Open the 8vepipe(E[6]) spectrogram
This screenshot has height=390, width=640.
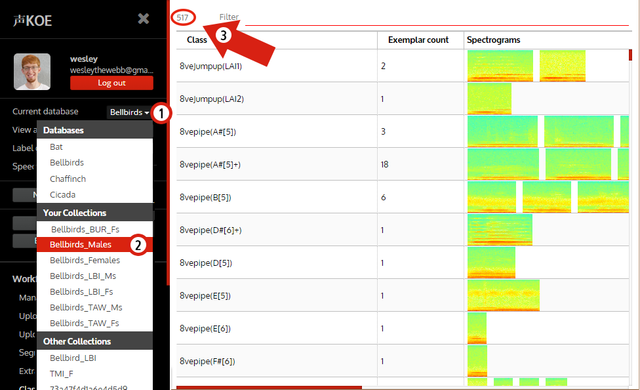click(477, 328)
